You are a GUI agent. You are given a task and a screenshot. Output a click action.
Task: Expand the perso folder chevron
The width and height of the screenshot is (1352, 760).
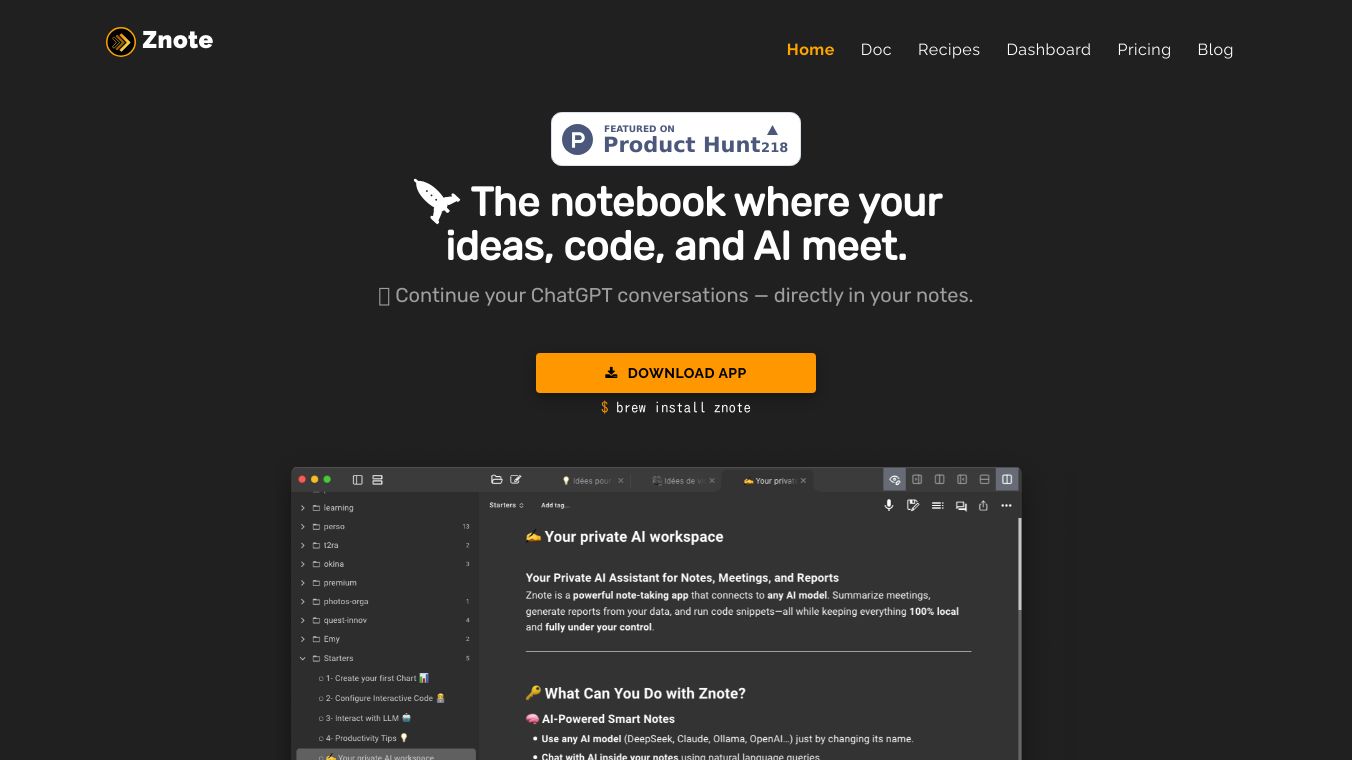point(303,527)
